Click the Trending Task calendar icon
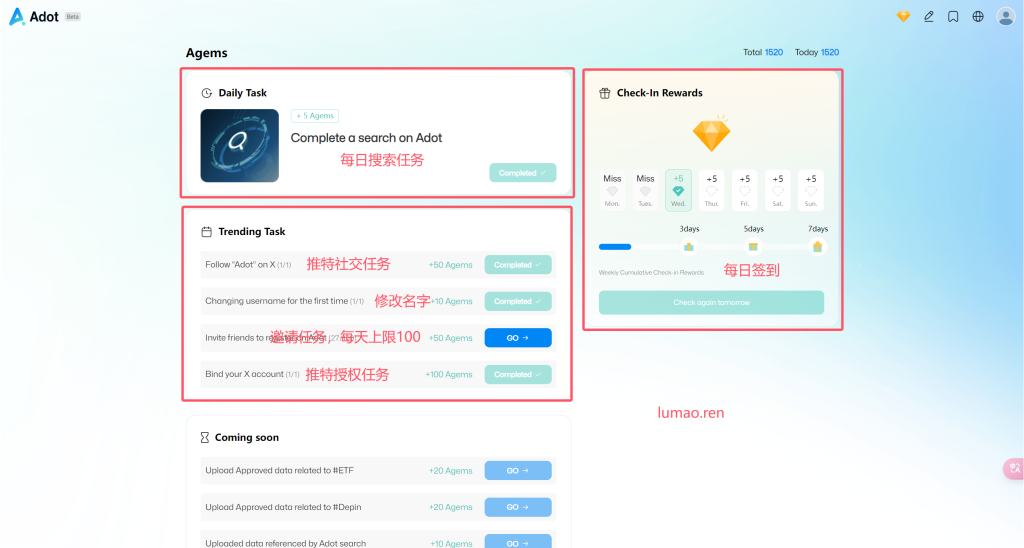The width and height of the screenshot is (1024, 548). [206, 232]
